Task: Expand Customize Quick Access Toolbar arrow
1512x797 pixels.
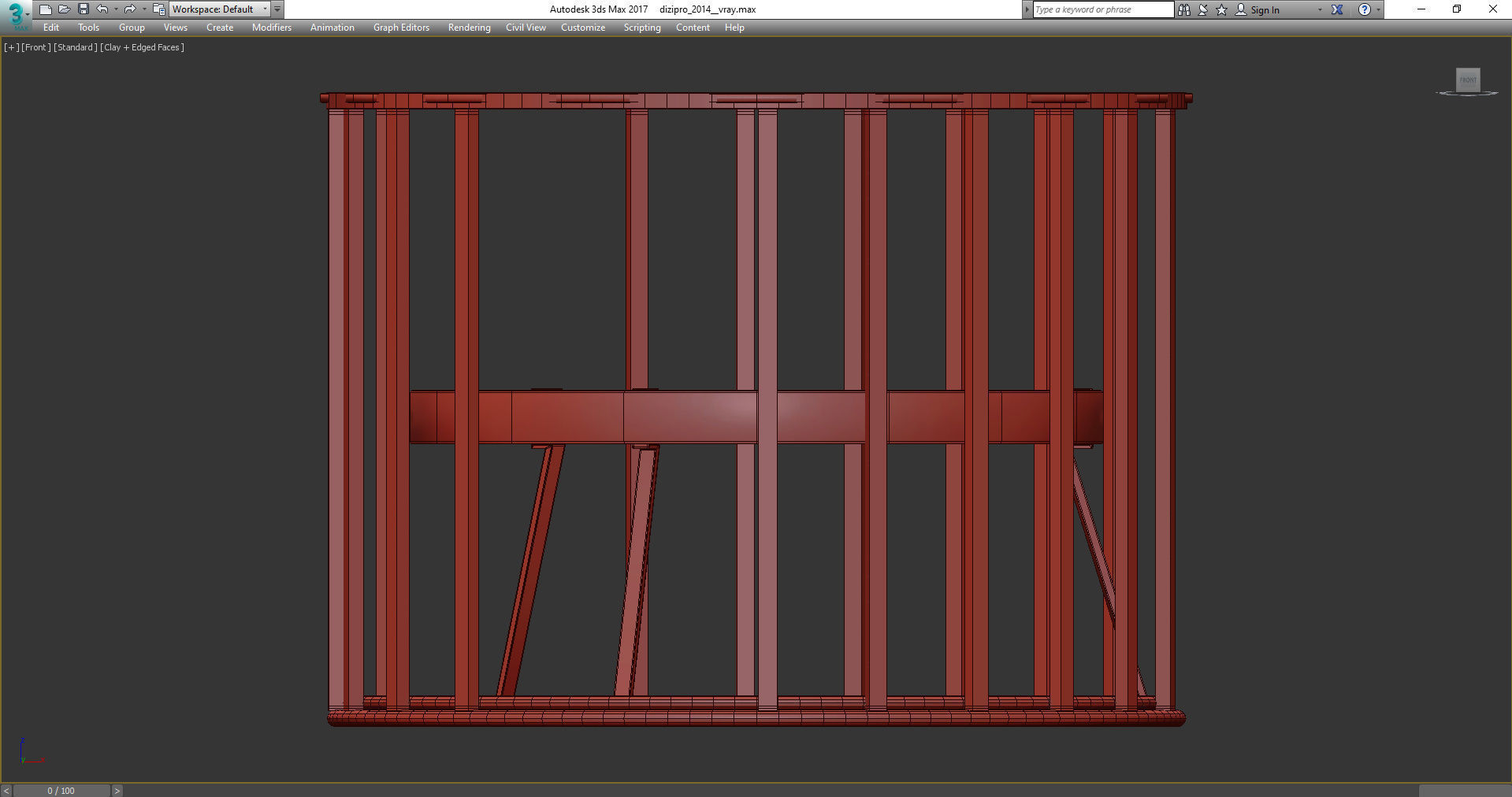Action: click(x=277, y=9)
